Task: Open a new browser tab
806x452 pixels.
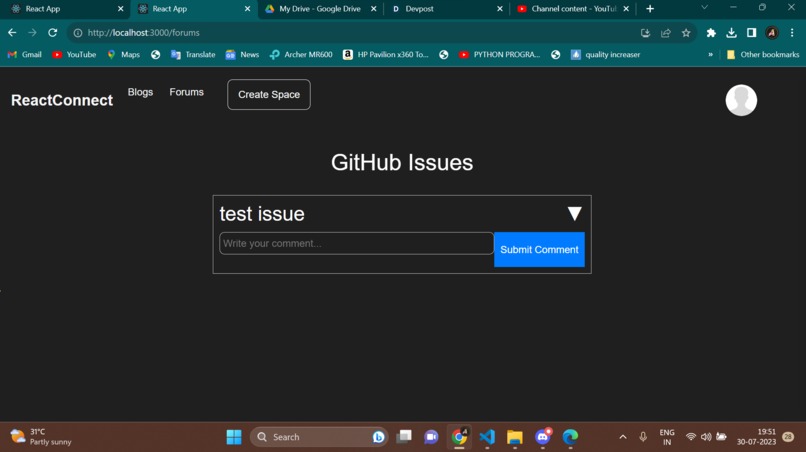Action: [650, 9]
